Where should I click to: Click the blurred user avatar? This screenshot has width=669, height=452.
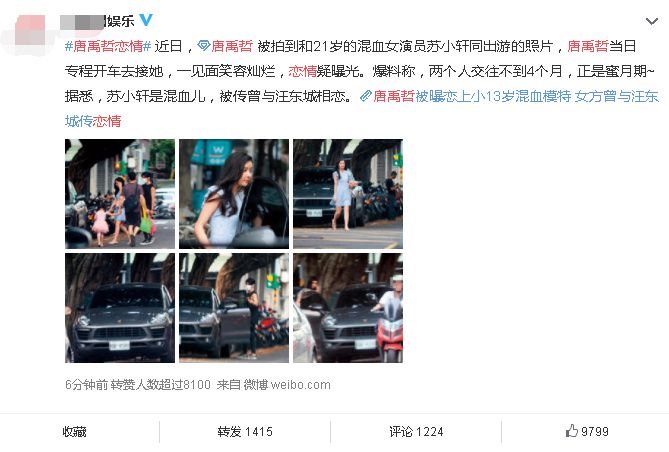[30, 31]
